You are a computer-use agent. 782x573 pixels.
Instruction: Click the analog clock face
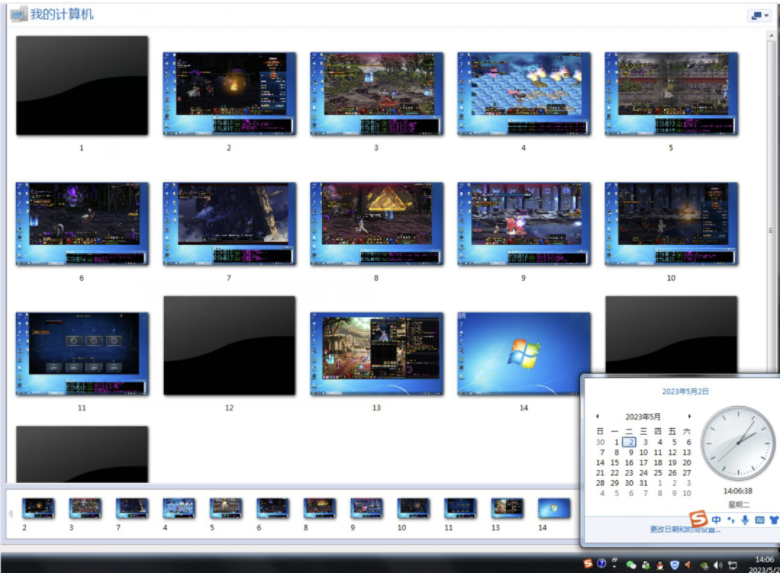pos(738,443)
